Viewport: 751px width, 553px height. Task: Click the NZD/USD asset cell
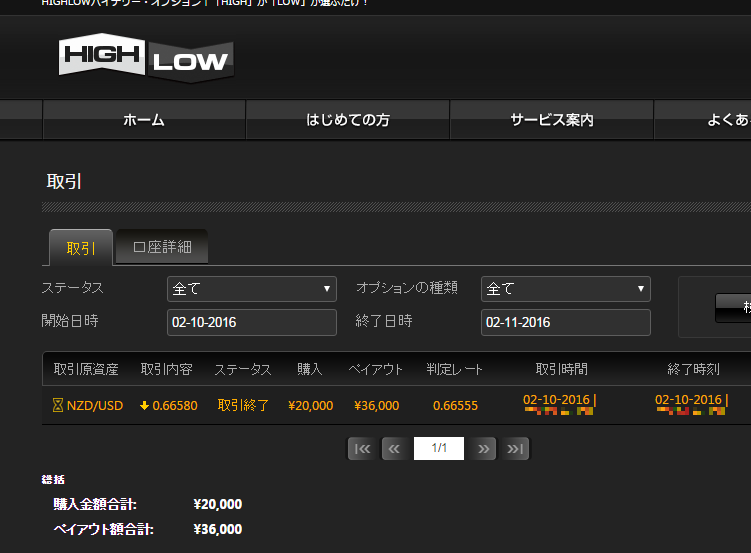pyautogui.click(x=95, y=406)
